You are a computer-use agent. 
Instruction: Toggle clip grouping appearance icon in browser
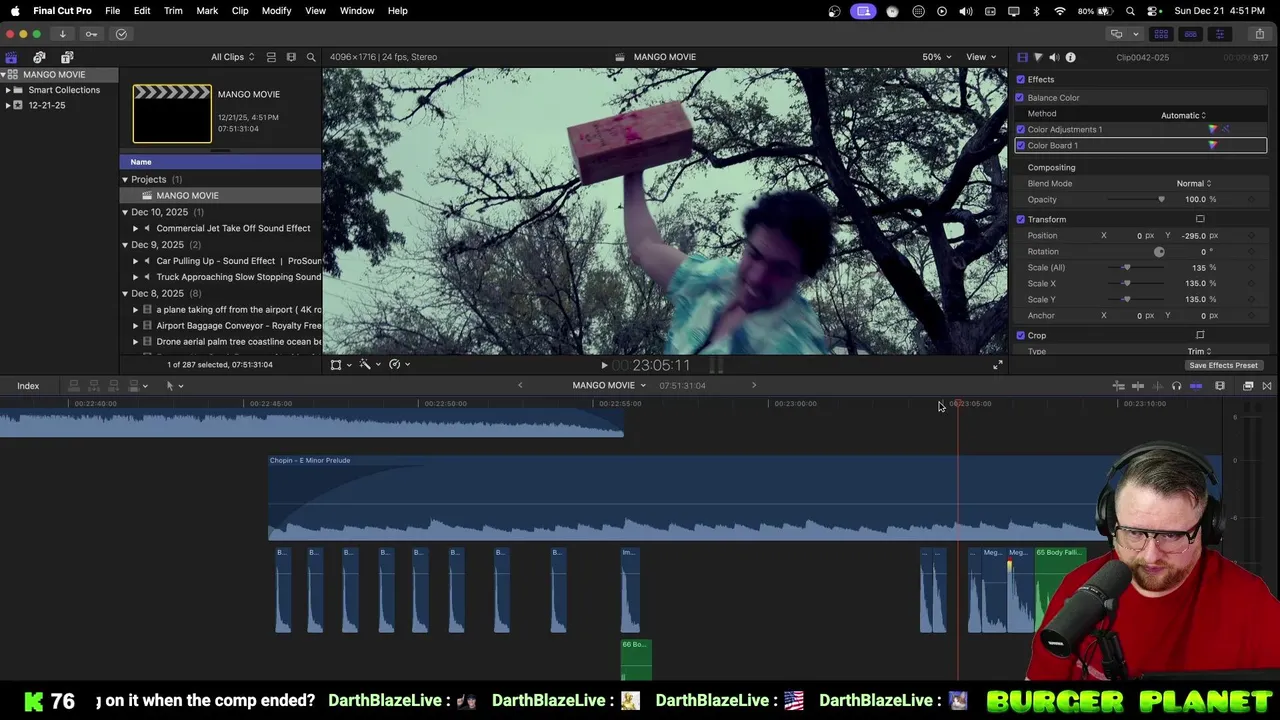[x=271, y=57]
